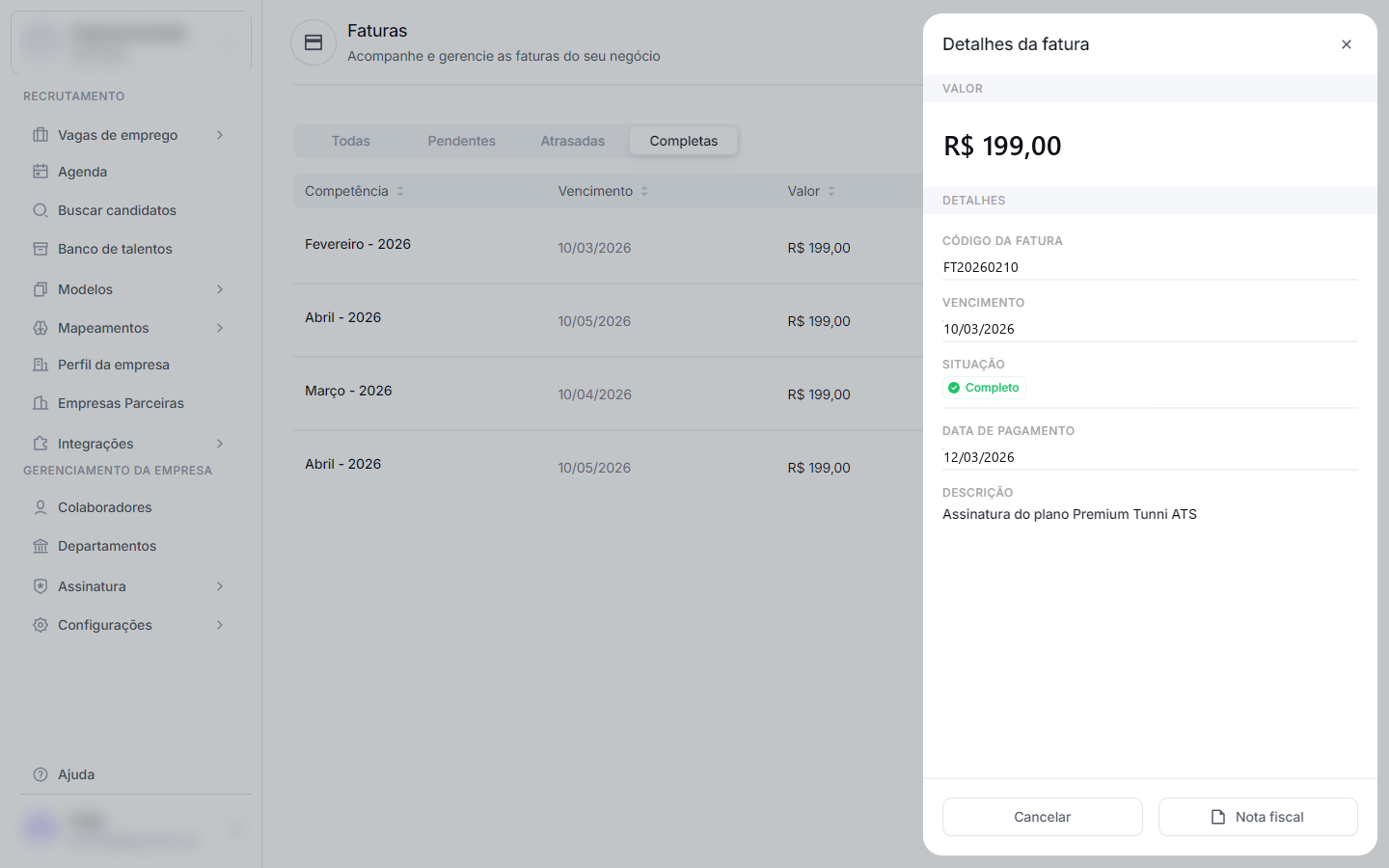Click the 10/04/2026 due date cell
Image resolution: width=1389 pixels, height=868 pixels.
(594, 394)
